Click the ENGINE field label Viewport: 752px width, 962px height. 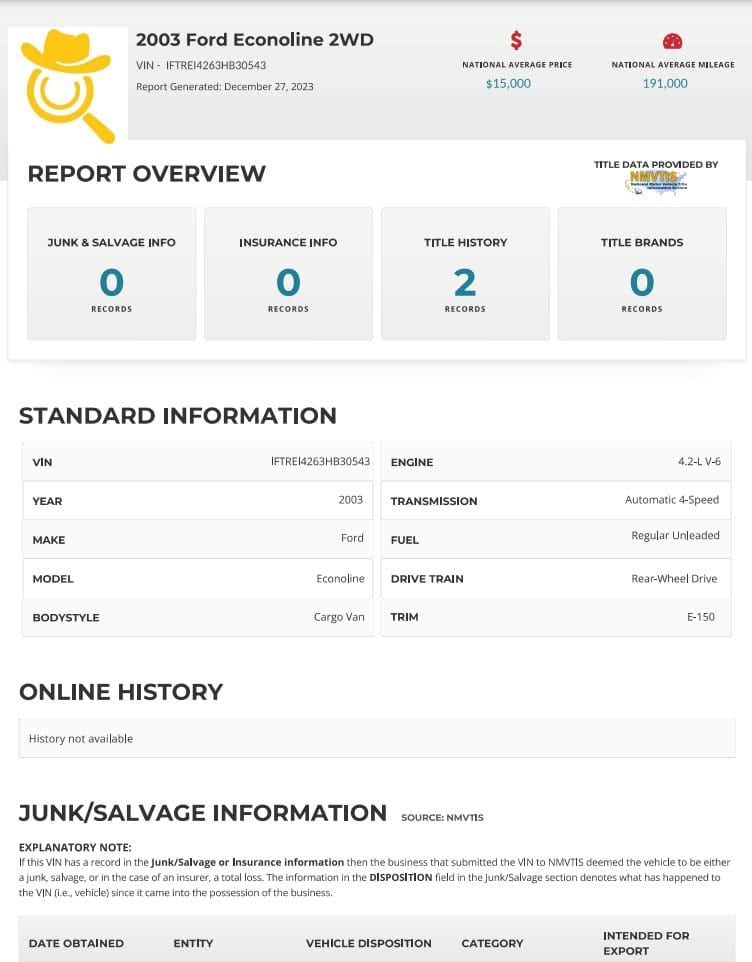412,462
